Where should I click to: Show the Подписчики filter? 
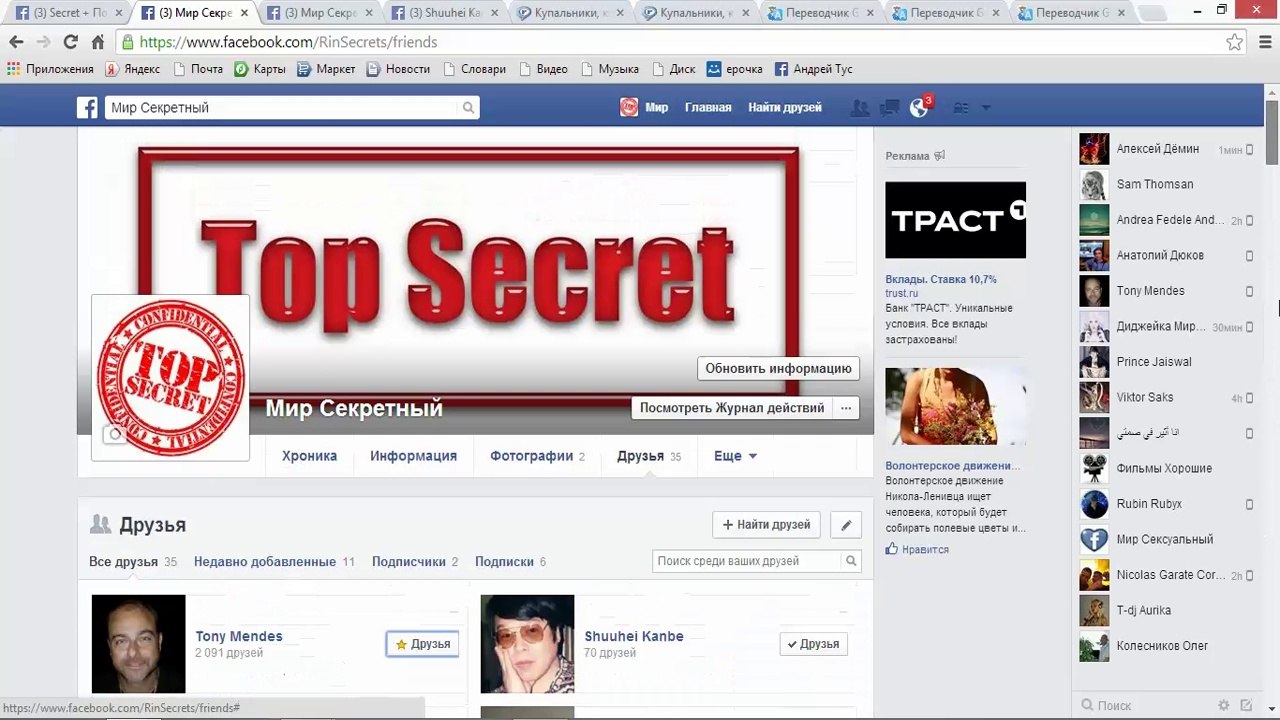click(415, 562)
